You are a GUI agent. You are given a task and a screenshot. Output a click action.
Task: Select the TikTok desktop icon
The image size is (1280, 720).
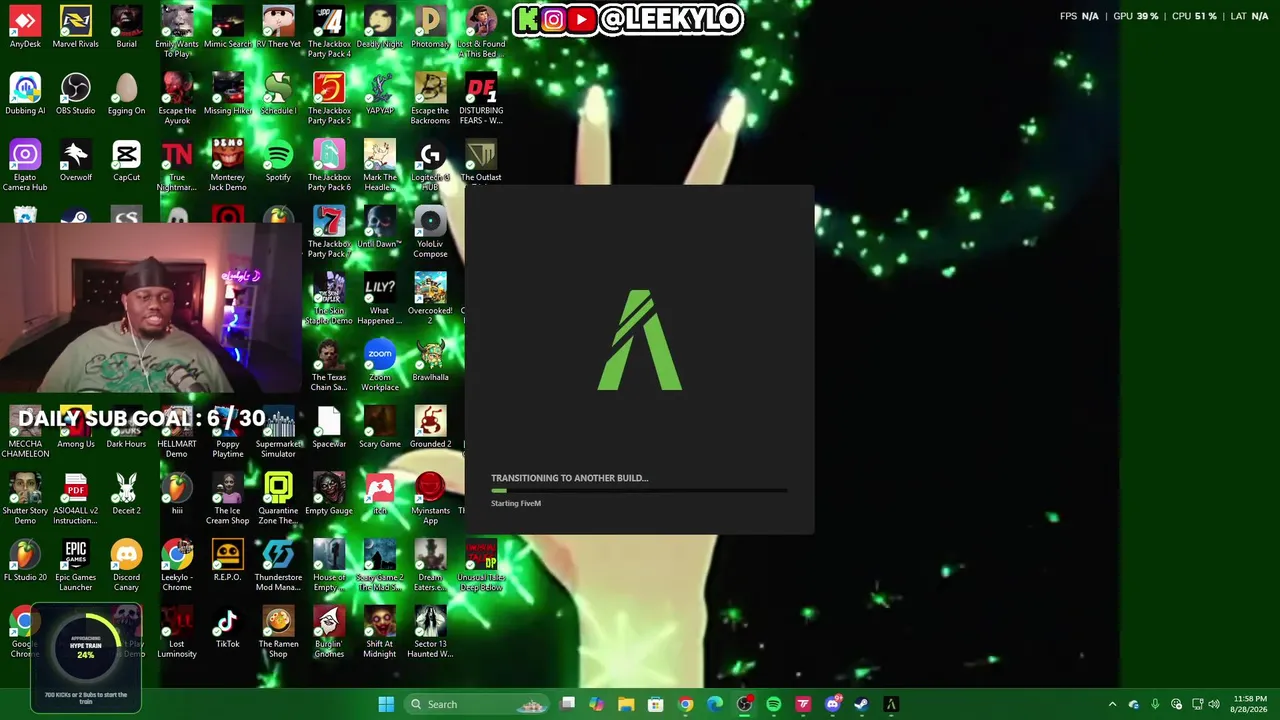[228, 628]
